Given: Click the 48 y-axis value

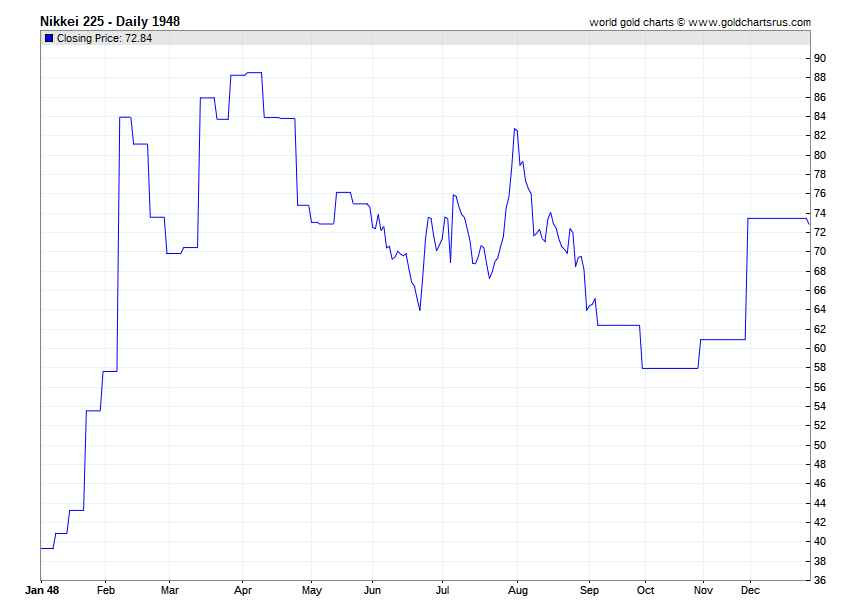Looking at the screenshot, I should click(x=820, y=464).
